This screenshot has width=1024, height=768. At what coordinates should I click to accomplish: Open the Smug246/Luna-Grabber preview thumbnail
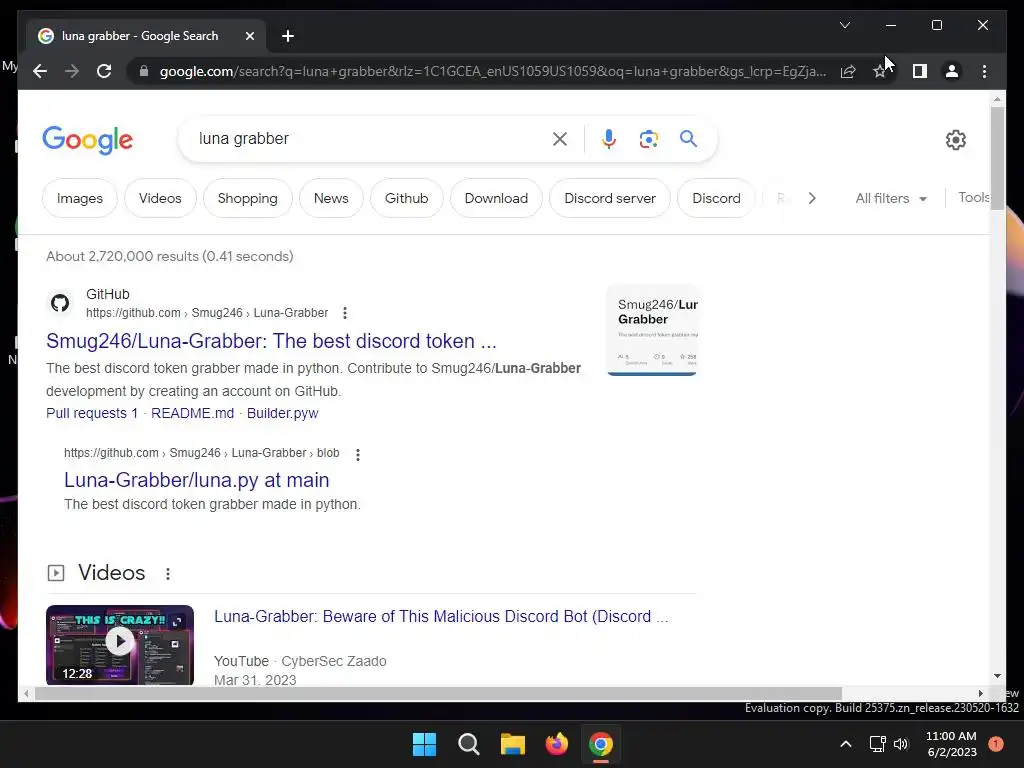click(652, 330)
